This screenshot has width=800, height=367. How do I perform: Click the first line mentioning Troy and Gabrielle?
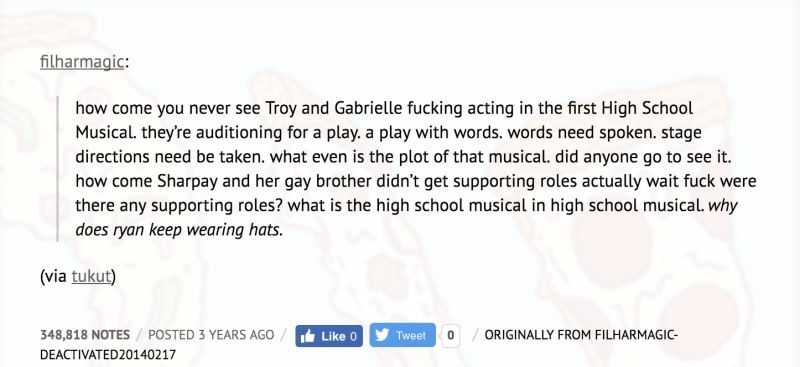click(384, 108)
